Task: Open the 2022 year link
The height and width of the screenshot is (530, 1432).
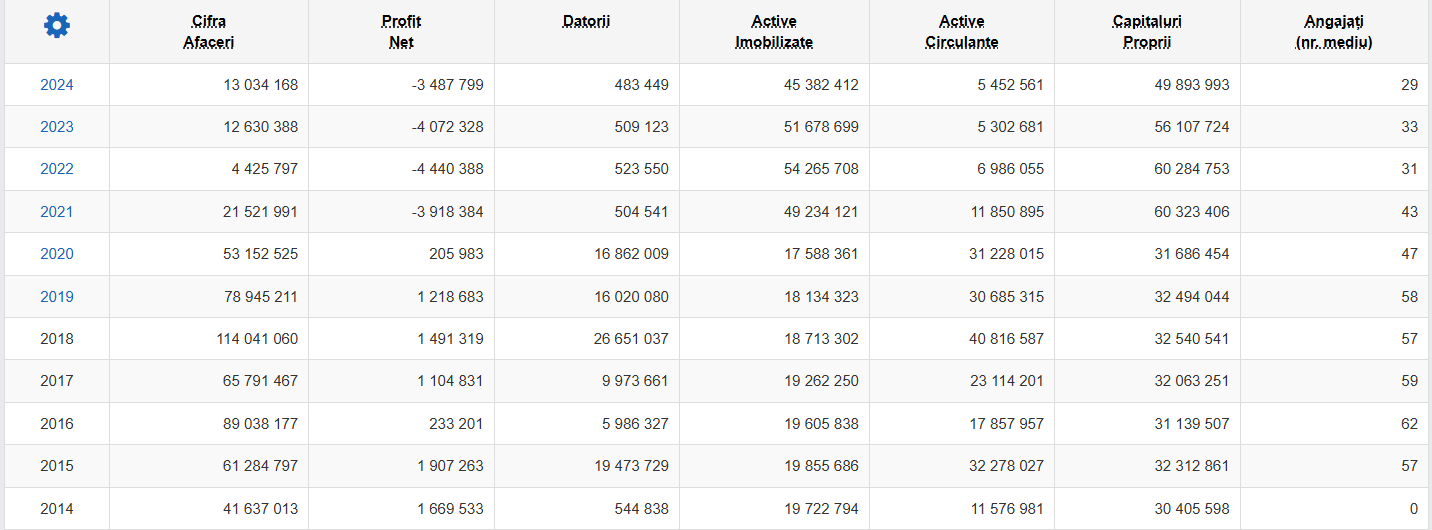Action: pyautogui.click(x=57, y=169)
